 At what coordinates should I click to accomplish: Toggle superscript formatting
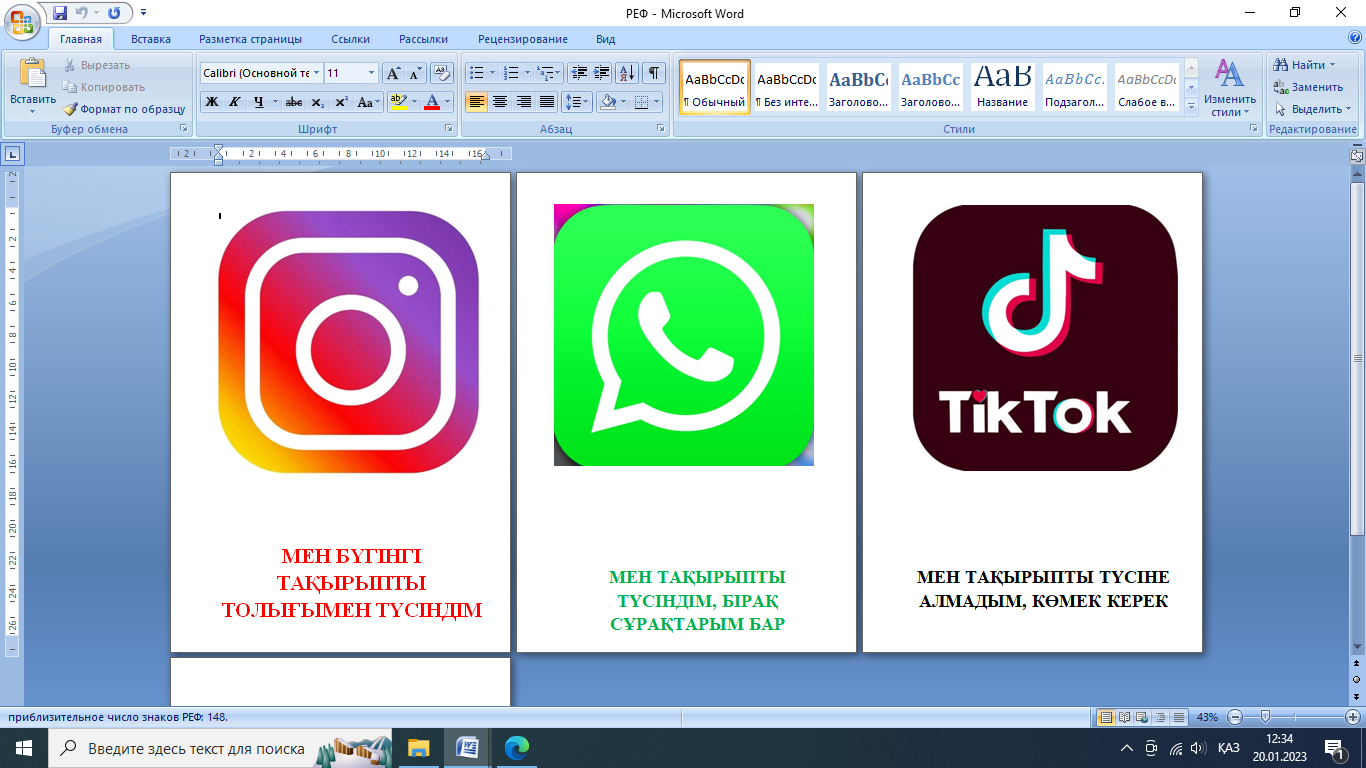[341, 102]
